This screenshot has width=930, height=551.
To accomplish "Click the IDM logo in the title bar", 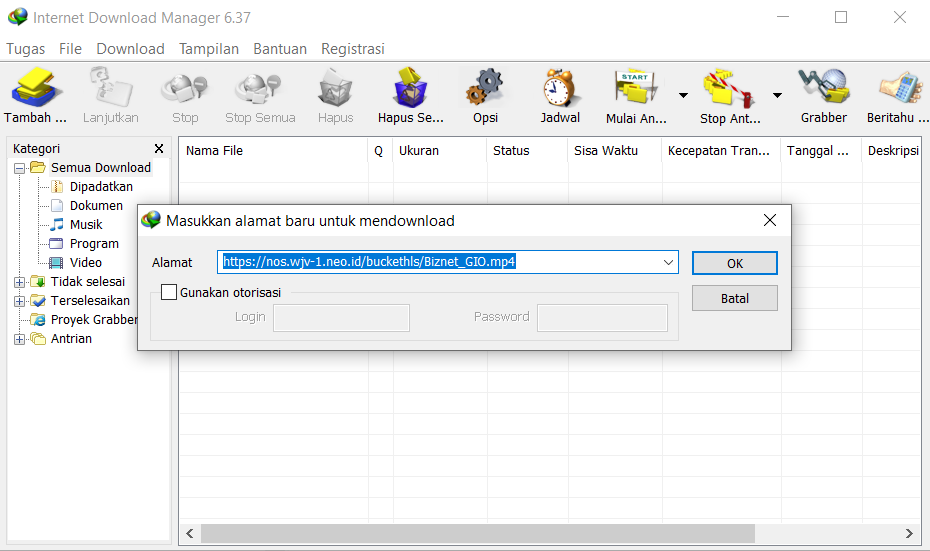I will pos(18,17).
